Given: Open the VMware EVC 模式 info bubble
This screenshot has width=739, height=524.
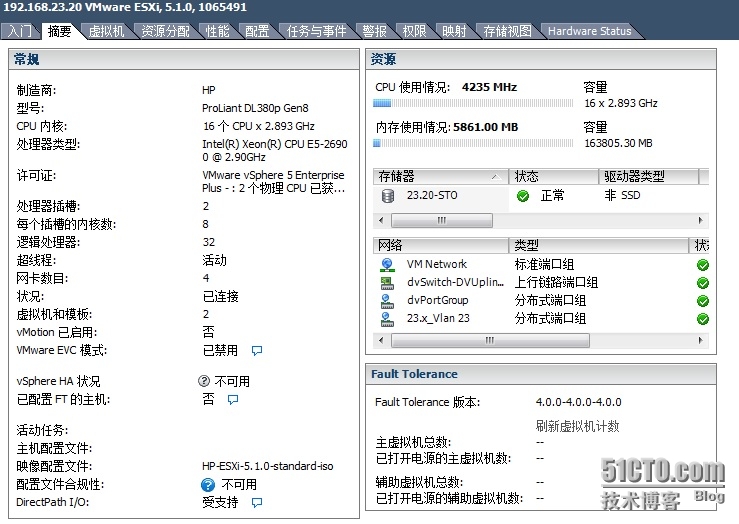Looking at the screenshot, I should (257, 351).
